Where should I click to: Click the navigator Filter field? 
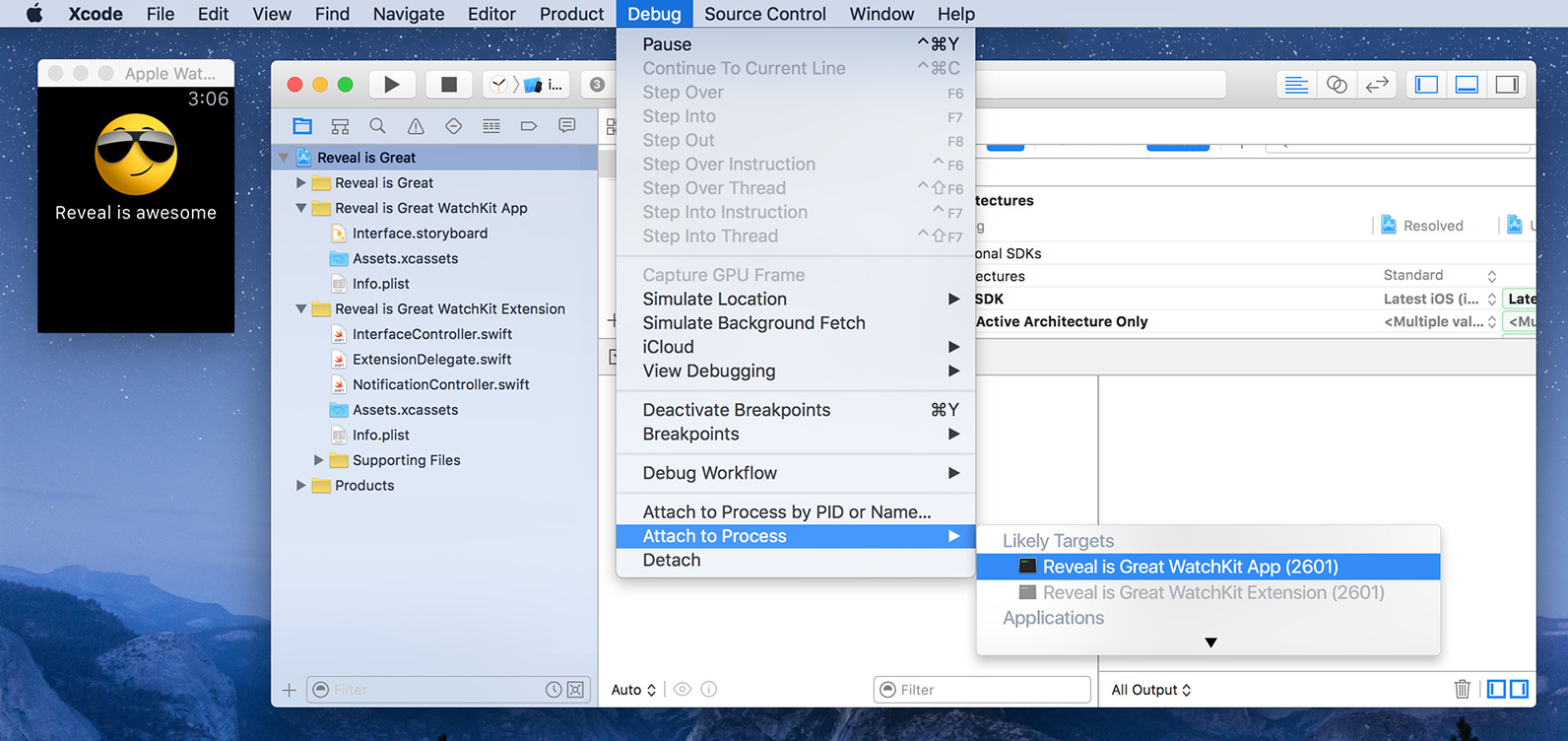(x=448, y=690)
